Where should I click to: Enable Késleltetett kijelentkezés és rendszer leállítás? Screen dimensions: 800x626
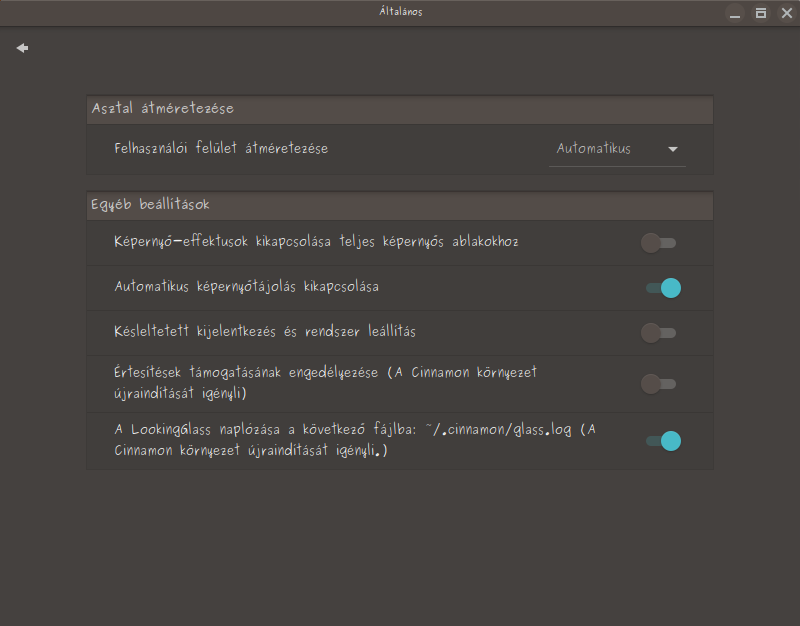click(659, 333)
